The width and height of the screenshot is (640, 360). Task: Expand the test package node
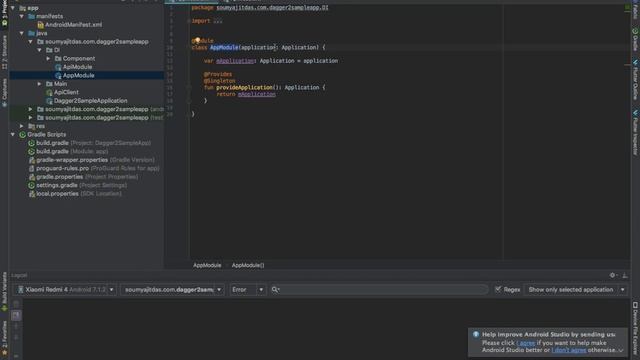[31, 118]
